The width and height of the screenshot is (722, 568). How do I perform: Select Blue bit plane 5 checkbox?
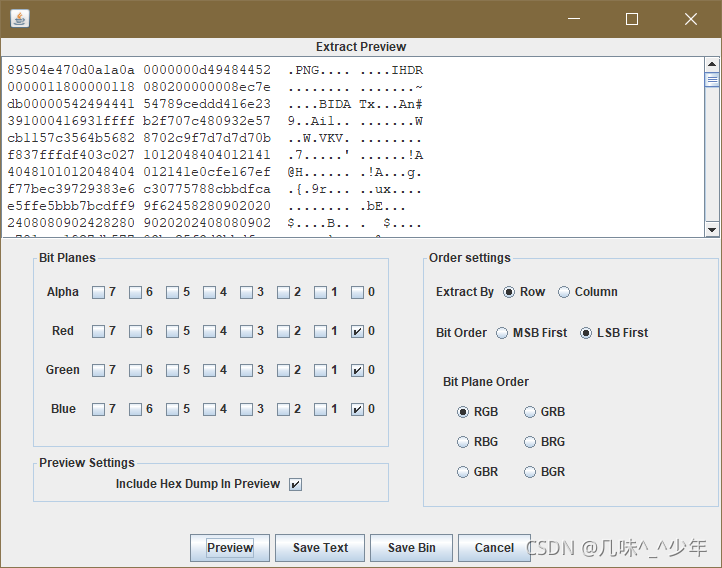(172, 410)
